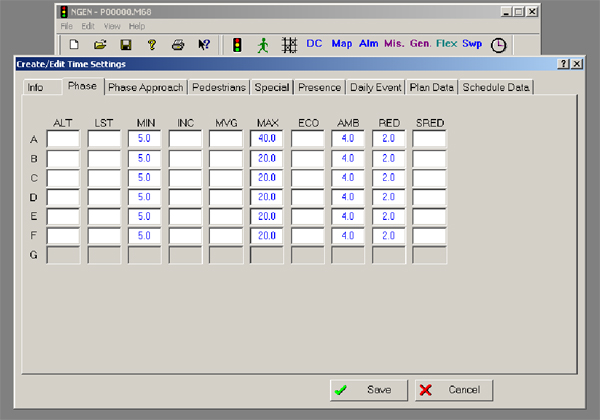Switch to the Special tab
The width and height of the screenshot is (600, 420).
point(272,88)
